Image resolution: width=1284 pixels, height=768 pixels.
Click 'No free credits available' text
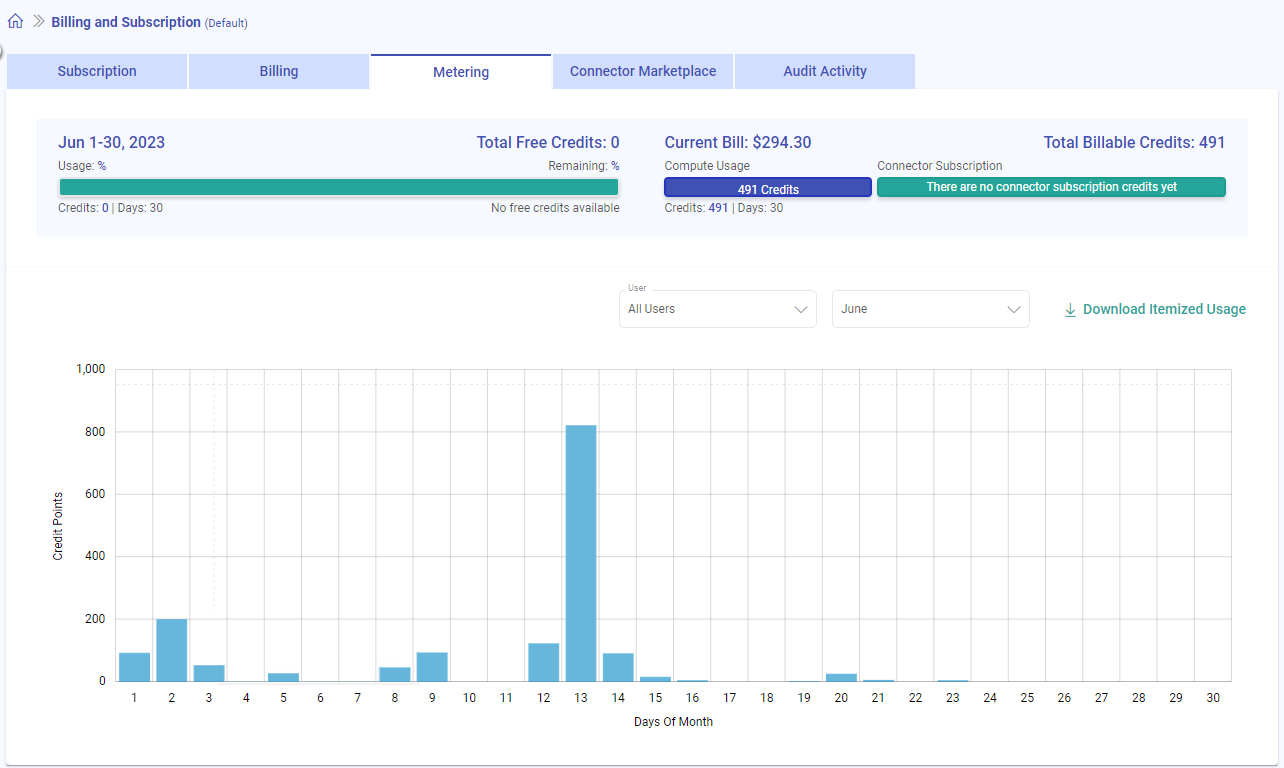click(555, 208)
